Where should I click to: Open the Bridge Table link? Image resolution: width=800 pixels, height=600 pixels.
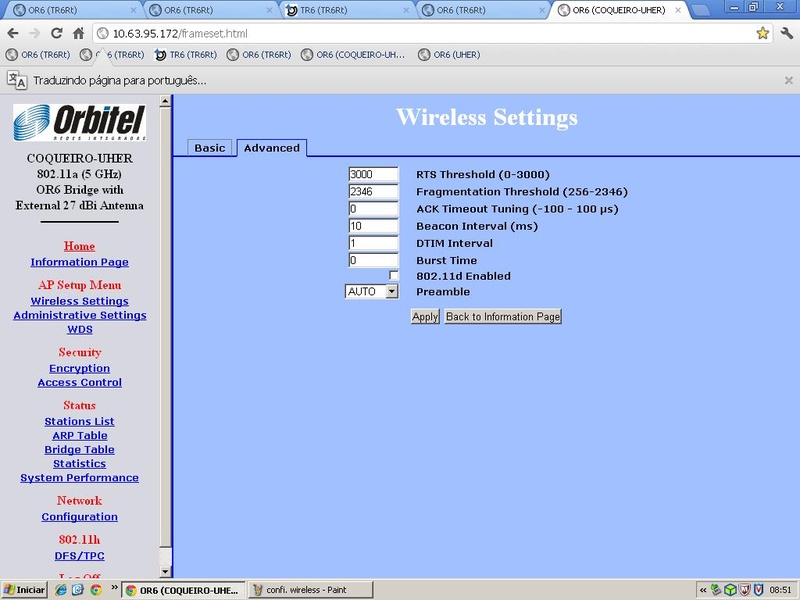pos(80,449)
